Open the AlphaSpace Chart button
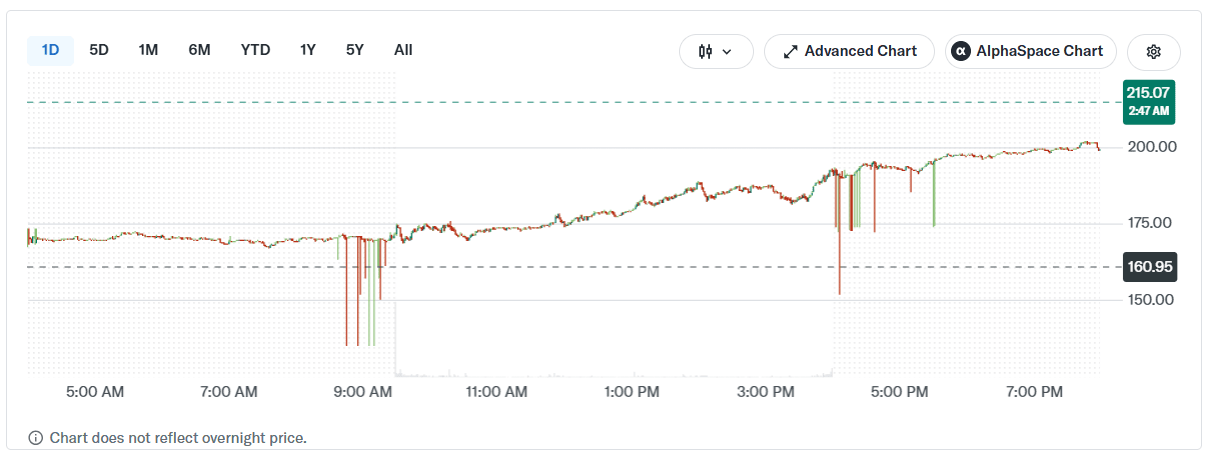 (x=1030, y=51)
